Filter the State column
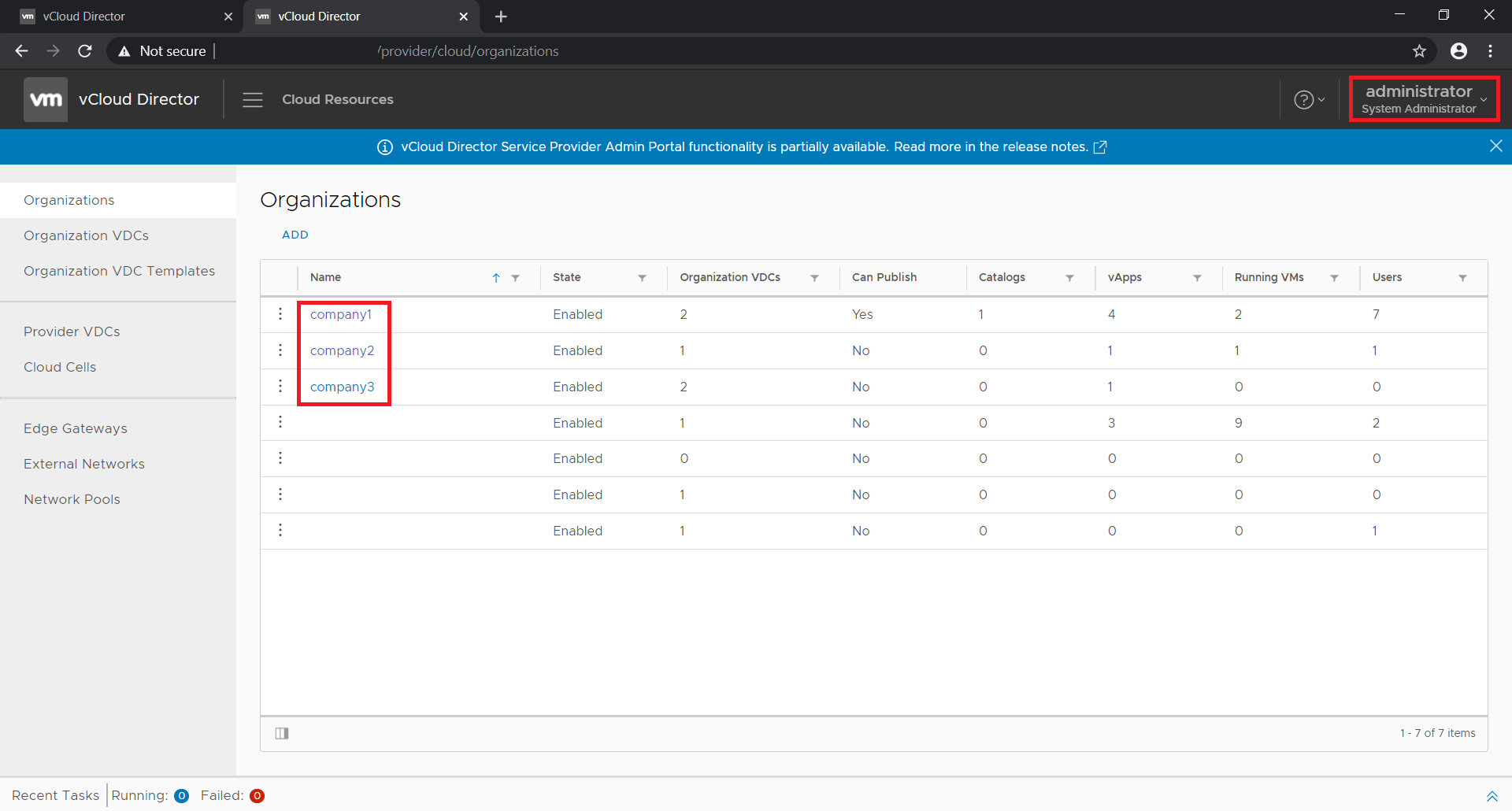 643,278
